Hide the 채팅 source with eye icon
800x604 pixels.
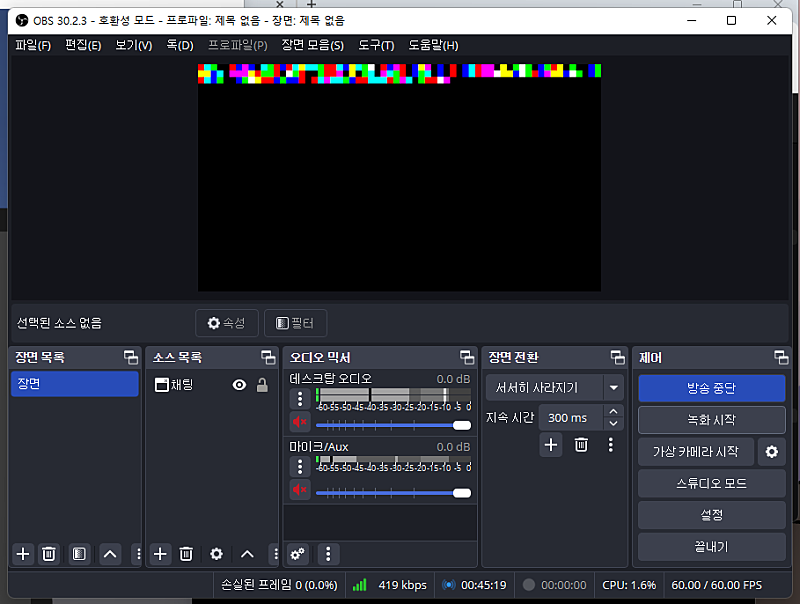(239, 385)
